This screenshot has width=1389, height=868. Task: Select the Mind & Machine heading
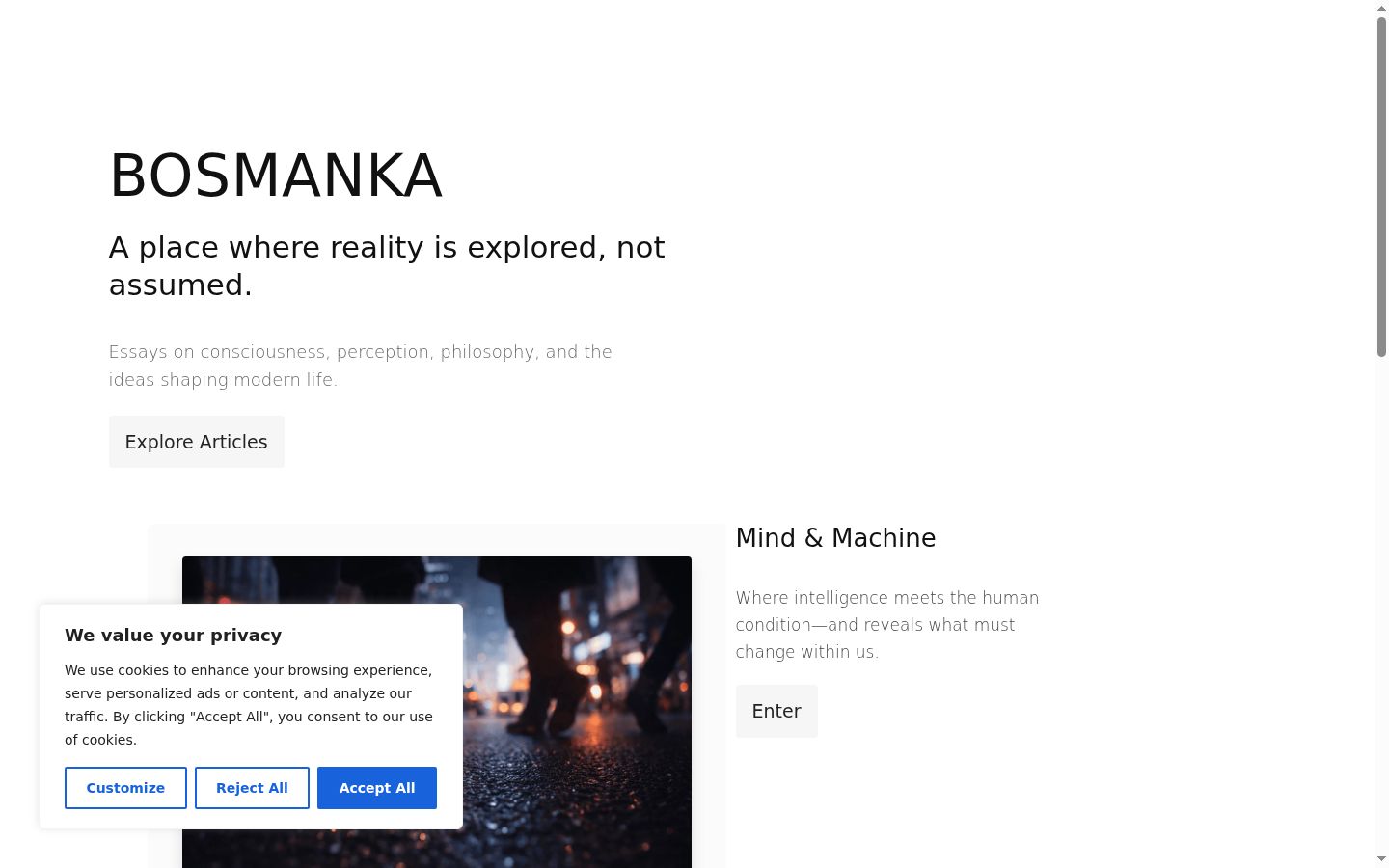(x=835, y=538)
